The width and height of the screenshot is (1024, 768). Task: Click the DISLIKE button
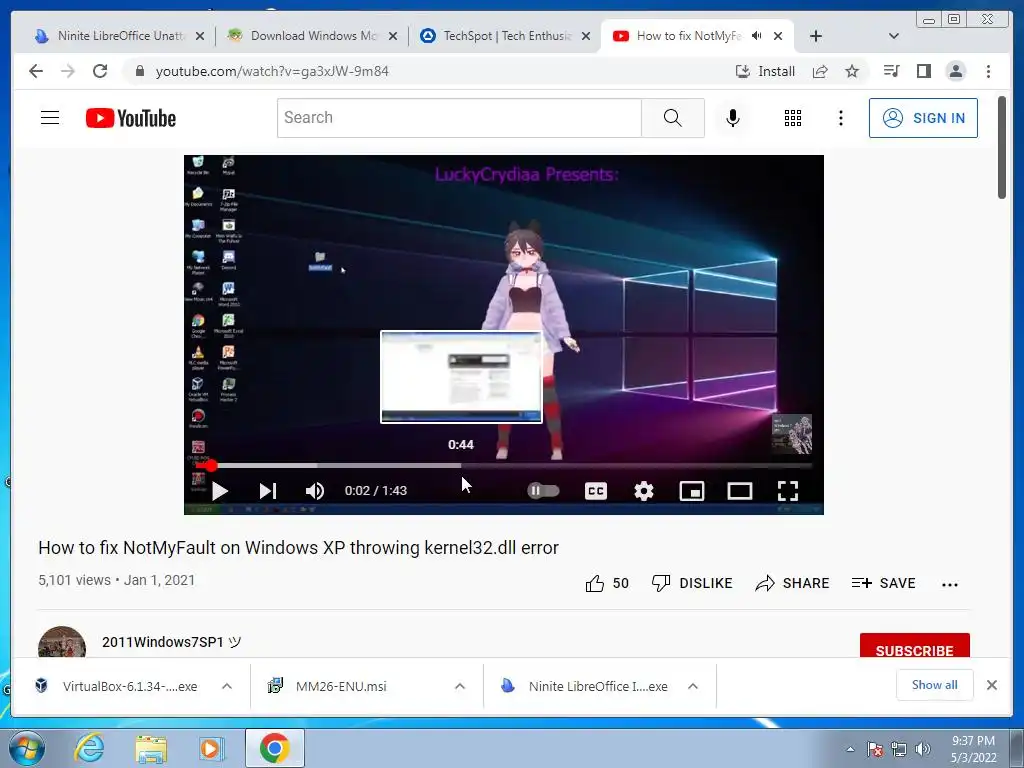(692, 583)
